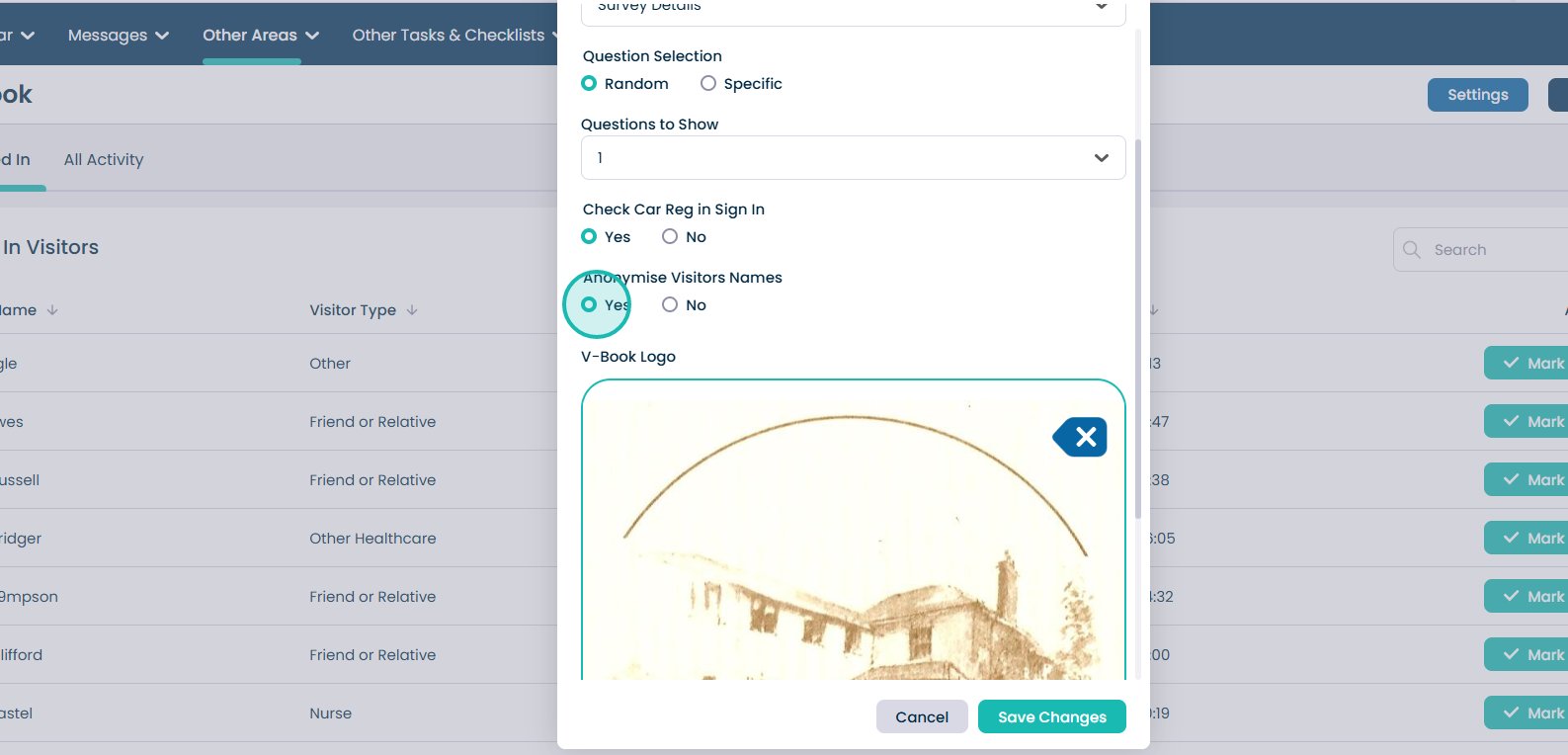This screenshot has height=755, width=1568.
Task: Choose Yes for Check Car Reg in Sign In
Action: tap(589, 237)
